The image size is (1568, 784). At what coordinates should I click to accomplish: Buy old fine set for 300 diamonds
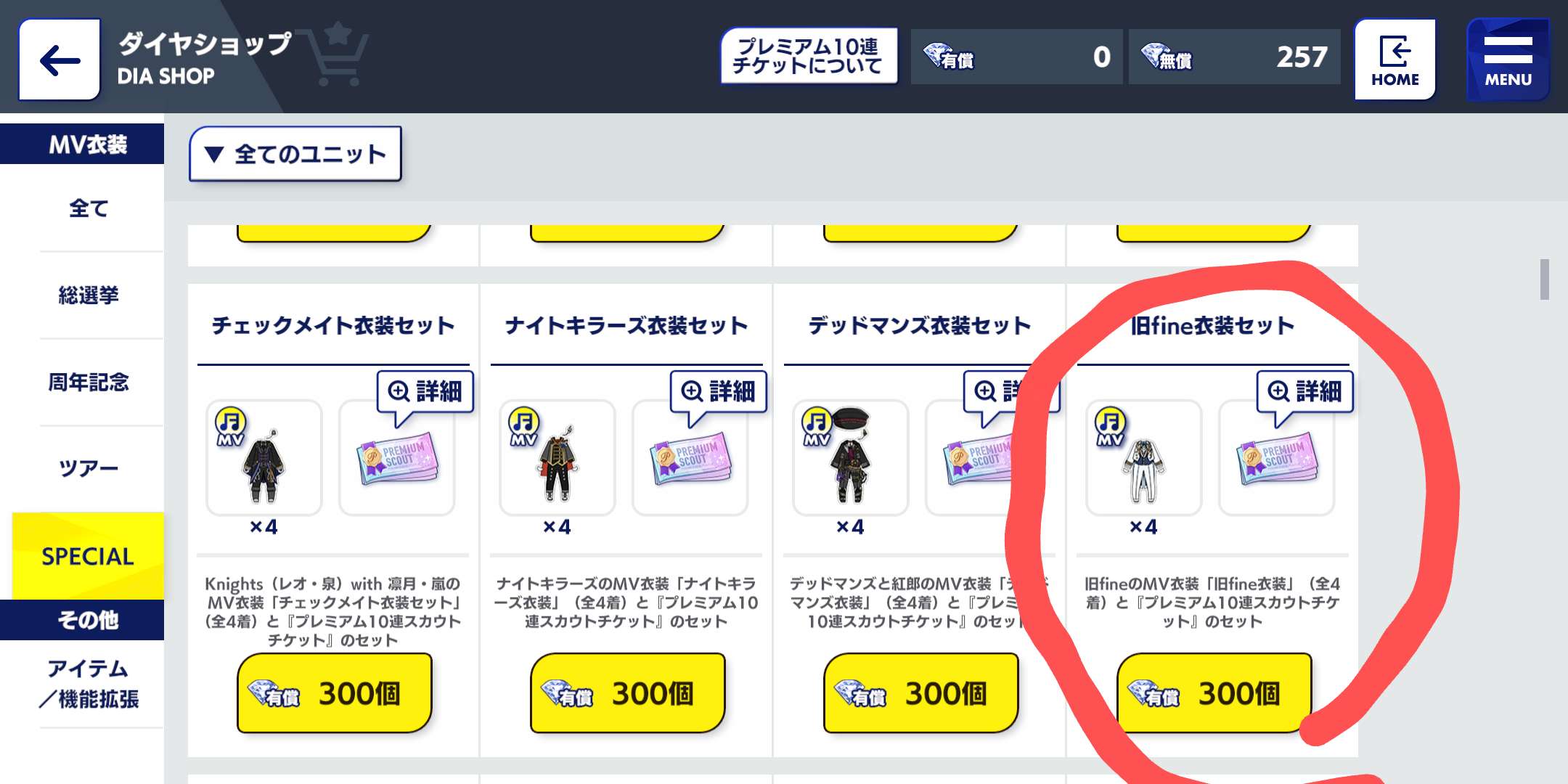pyautogui.click(x=1214, y=693)
